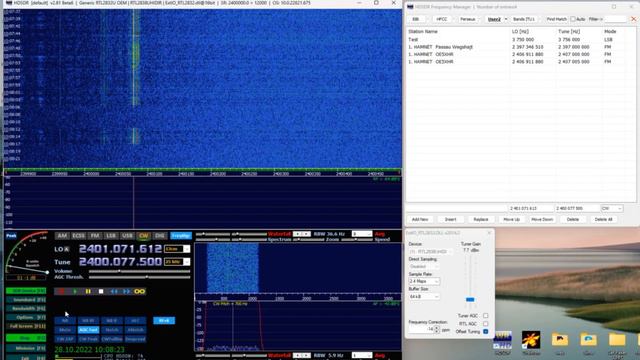Screen dimensions: 640x360
Task: Open the dropdown arrow next to User2
Action: pos(506,19)
